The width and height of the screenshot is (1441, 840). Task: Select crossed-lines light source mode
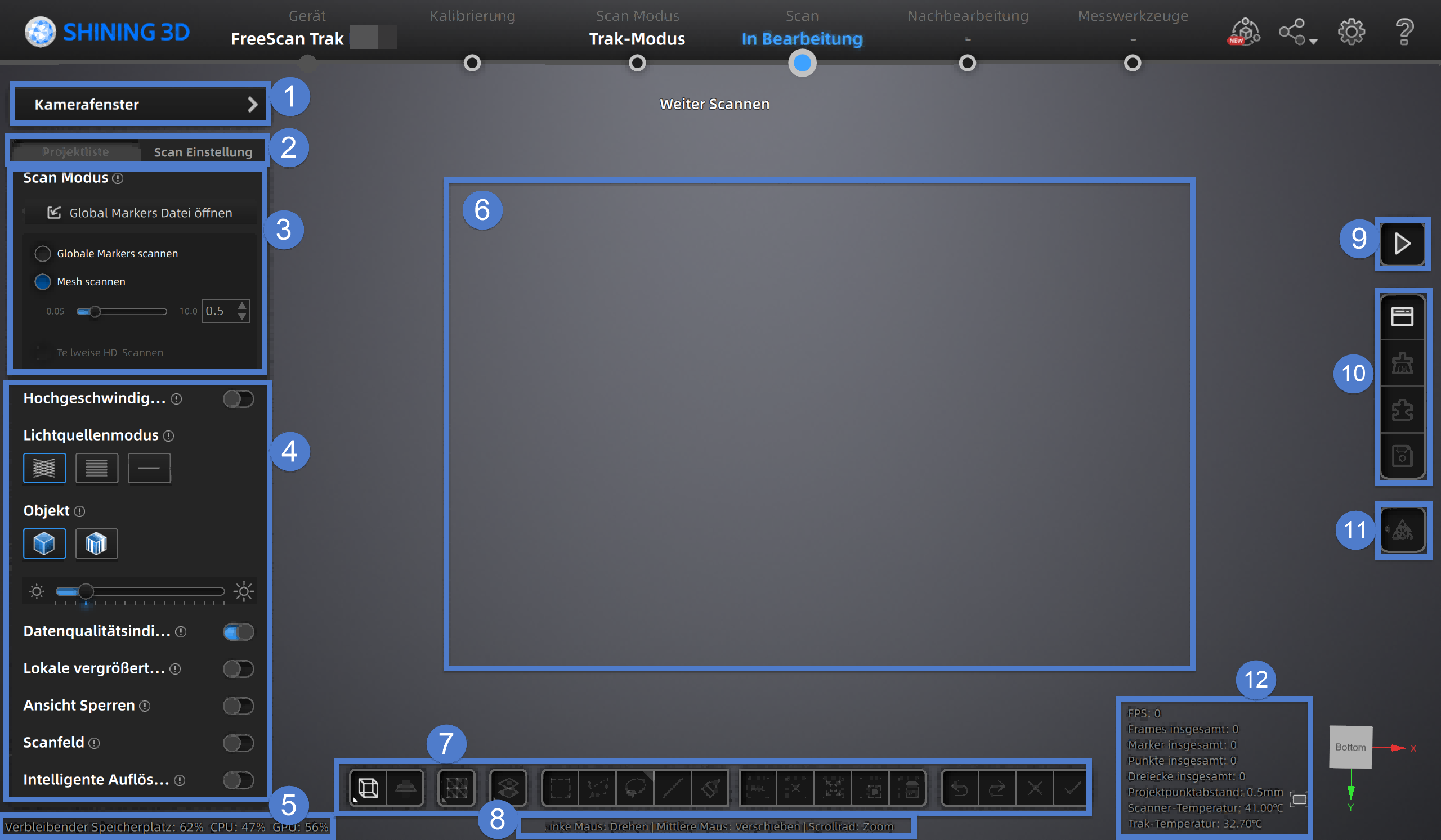[44, 468]
